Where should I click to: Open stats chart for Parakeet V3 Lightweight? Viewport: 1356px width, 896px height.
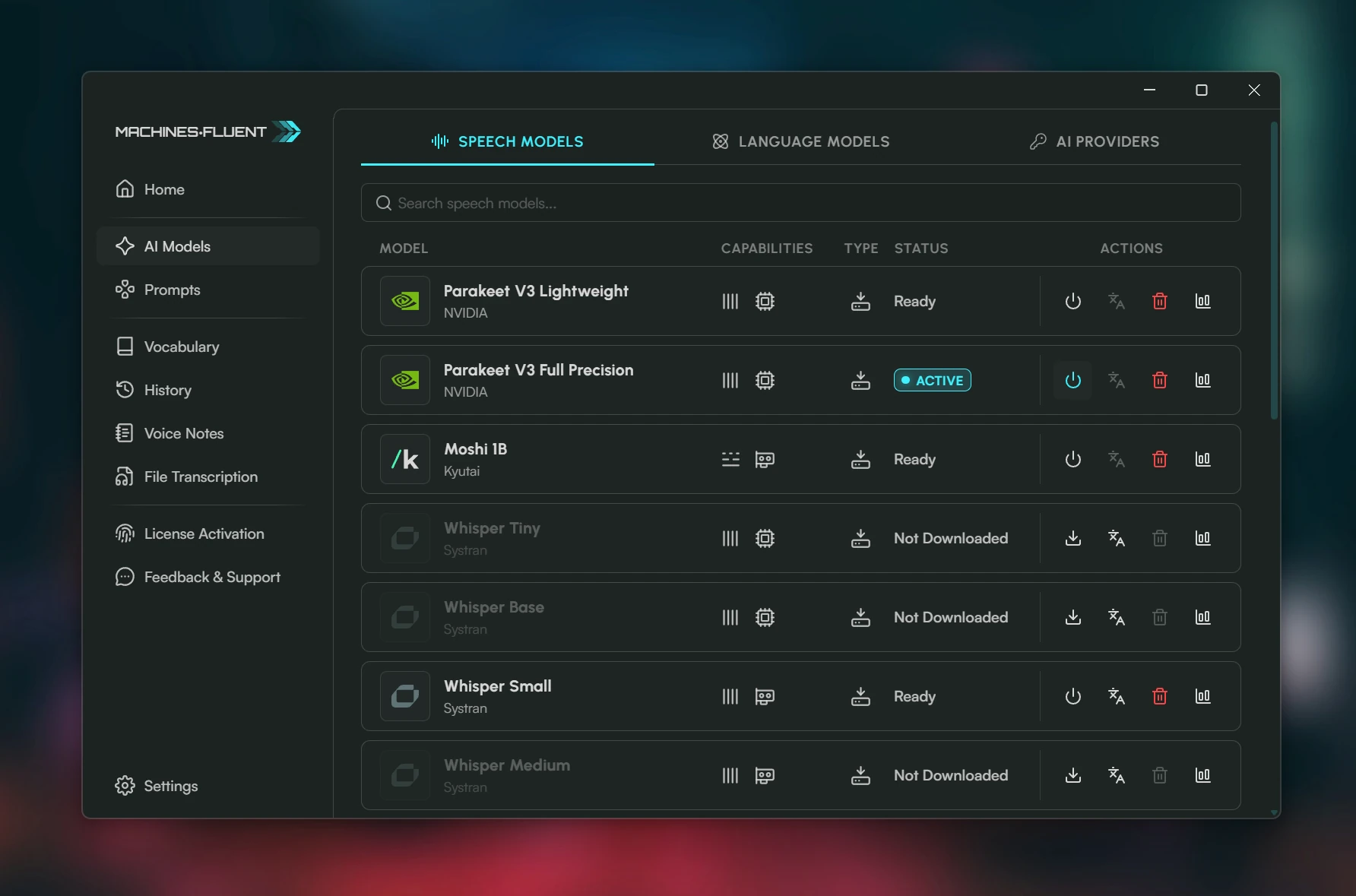click(x=1202, y=301)
